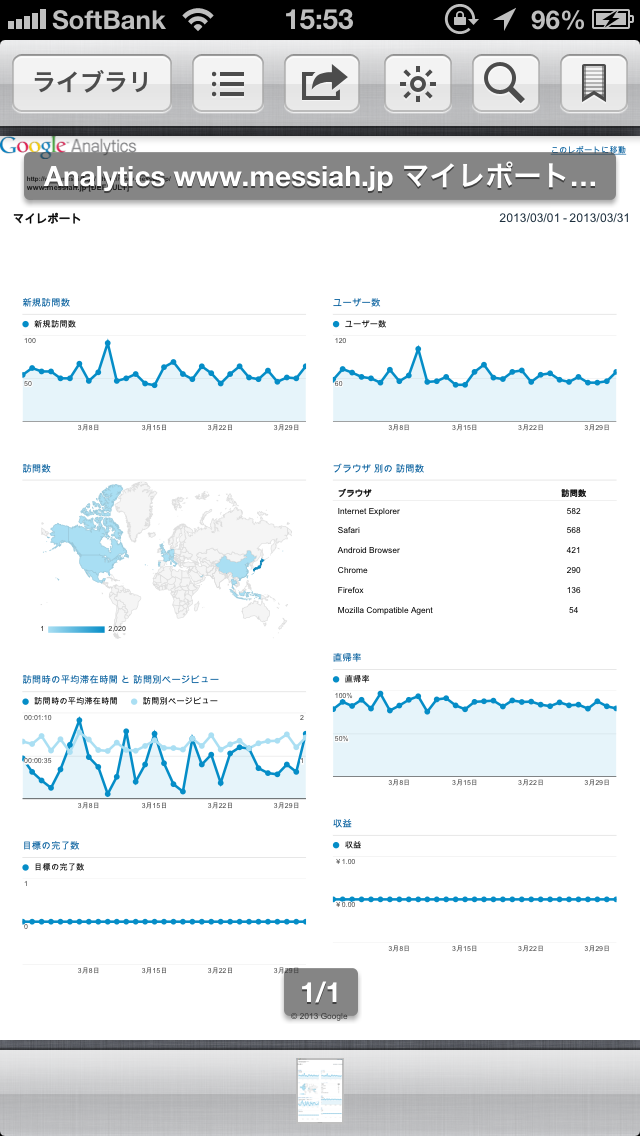The image size is (640, 1136).
Task: Tap the ブラウザ column header
Action: (x=354, y=493)
